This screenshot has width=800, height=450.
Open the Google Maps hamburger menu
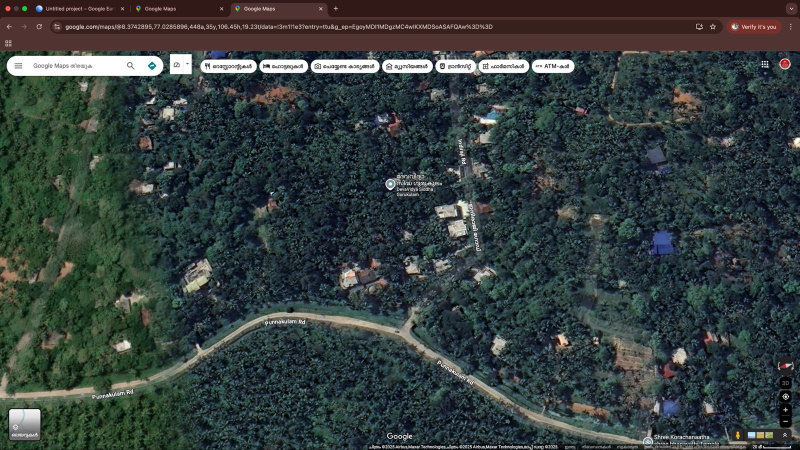[18, 66]
